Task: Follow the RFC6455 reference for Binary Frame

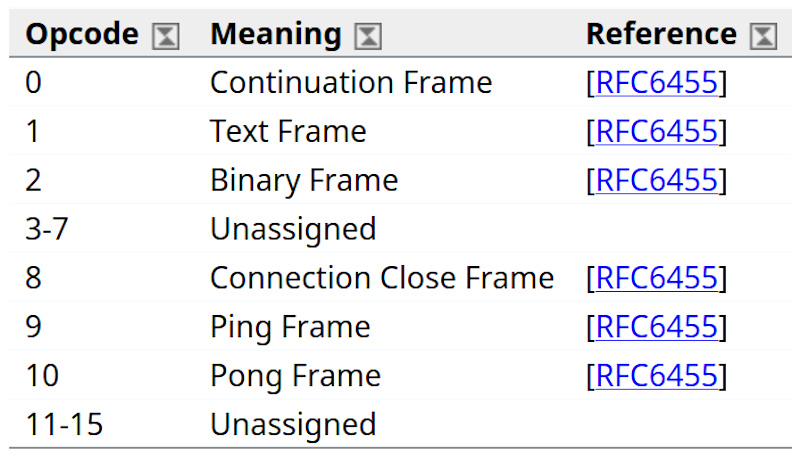Action: point(657,181)
